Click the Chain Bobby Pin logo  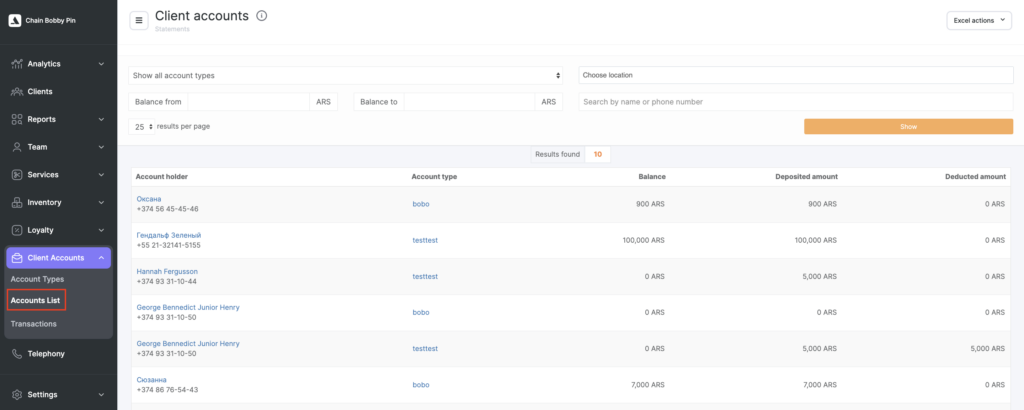click(15, 20)
